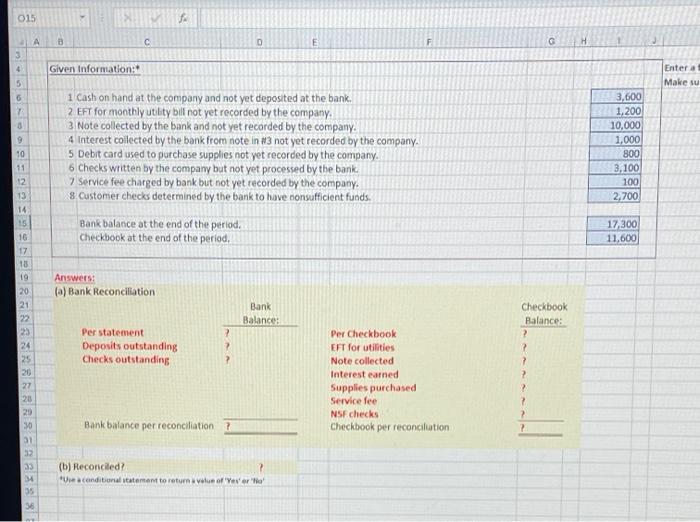Click 'Debit card used to purchase supplies' text
700x522 pixels.
pos(228,155)
